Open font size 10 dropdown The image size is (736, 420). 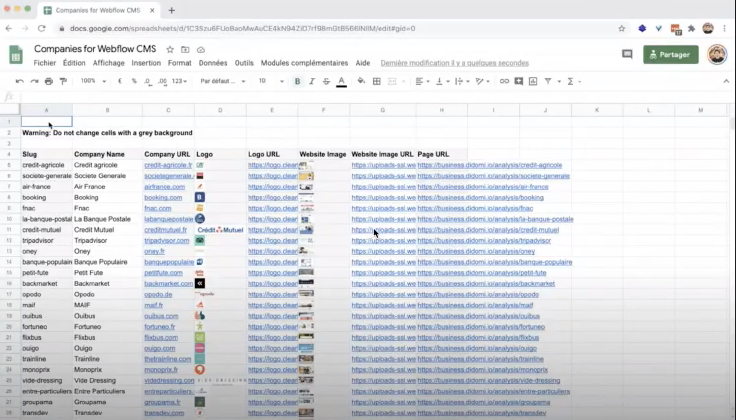[271, 81]
